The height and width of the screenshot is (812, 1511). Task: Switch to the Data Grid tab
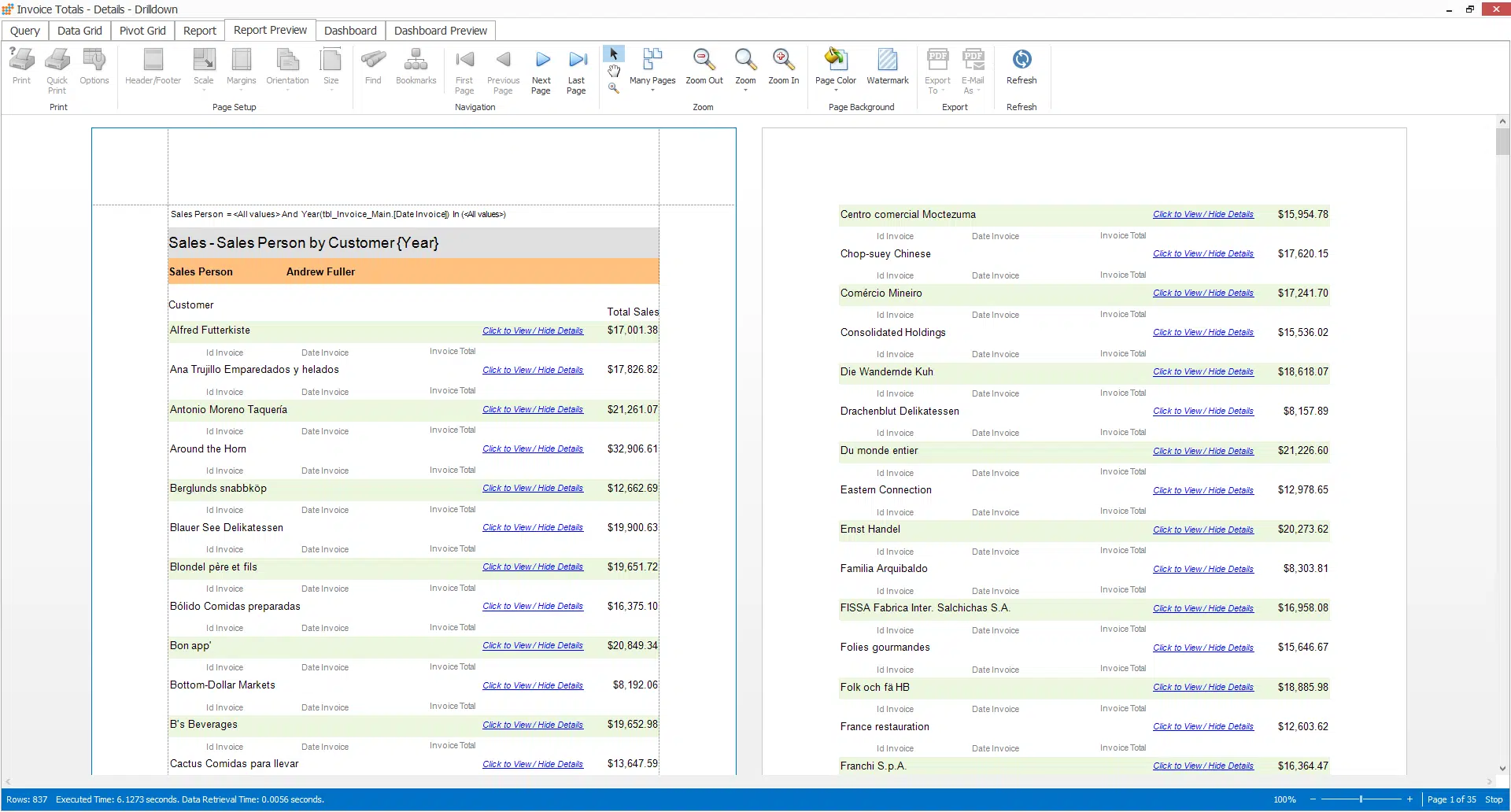(79, 31)
